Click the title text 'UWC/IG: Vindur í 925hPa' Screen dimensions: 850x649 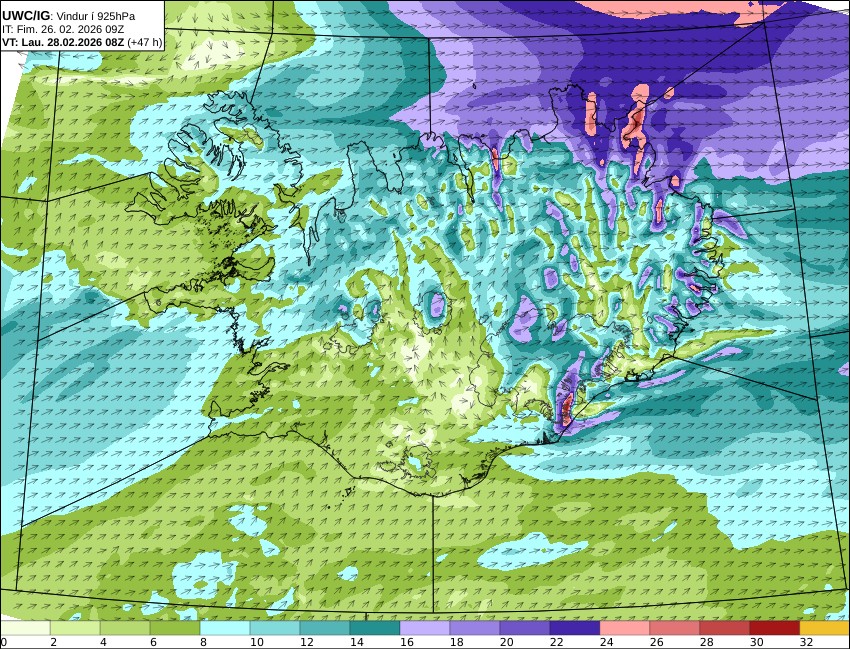[x=69, y=16]
